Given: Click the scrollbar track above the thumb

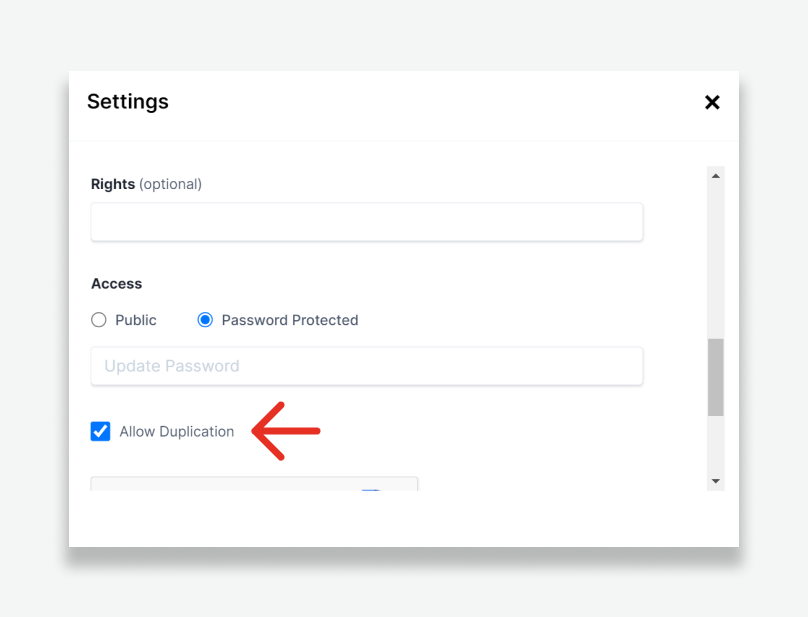Looking at the screenshot, I should click(x=715, y=260).
